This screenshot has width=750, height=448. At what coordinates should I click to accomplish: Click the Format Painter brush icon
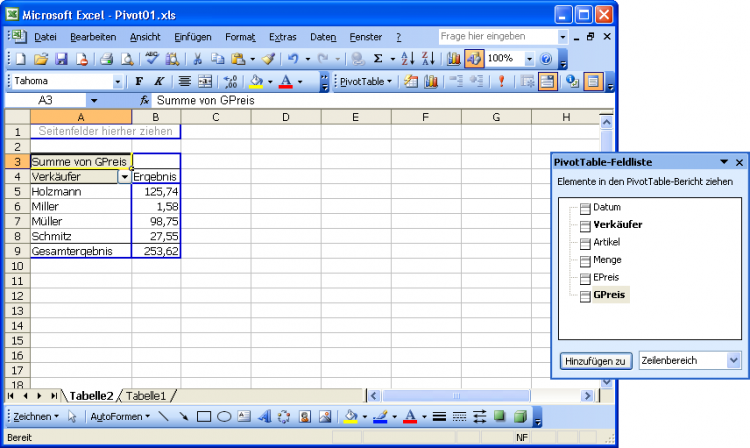coord(268,59)
